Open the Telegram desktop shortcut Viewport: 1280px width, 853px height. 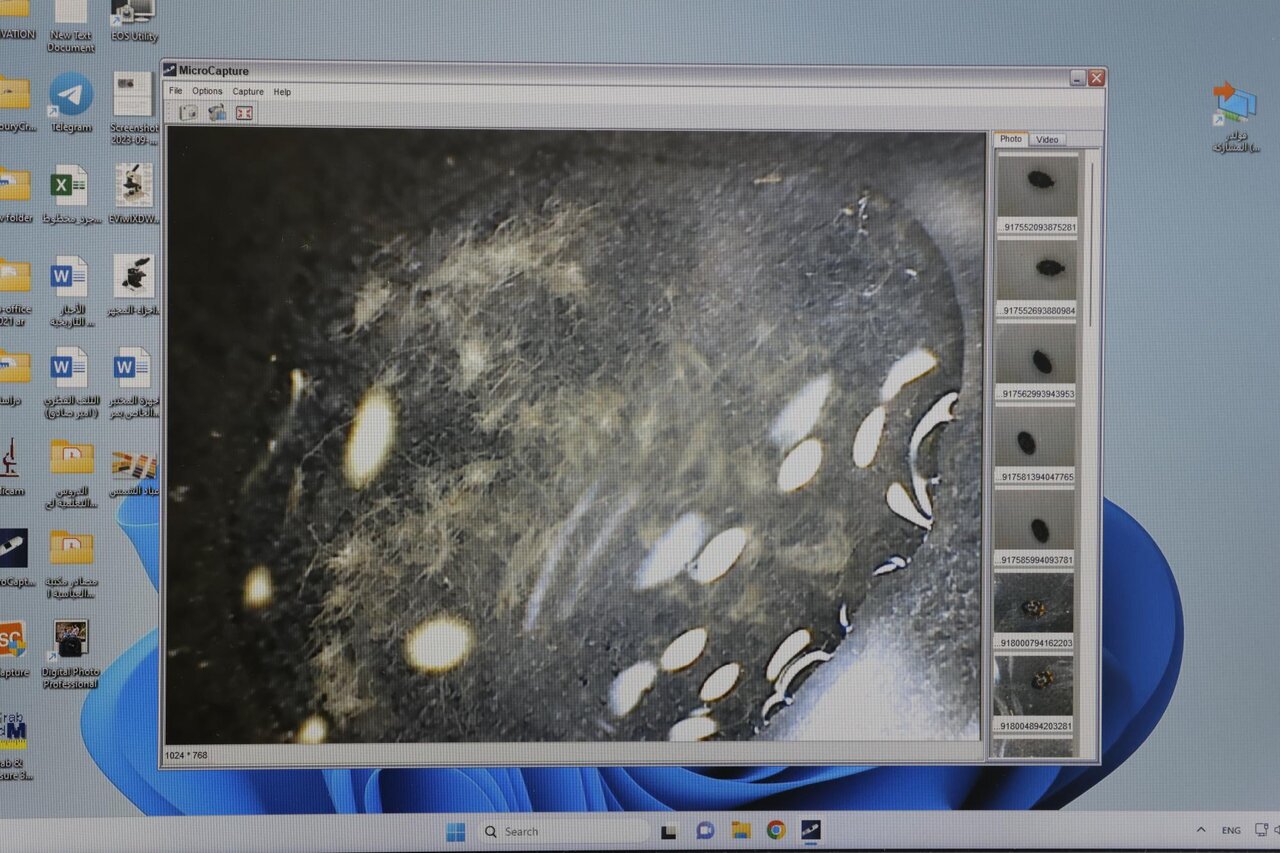coord(71,98)
